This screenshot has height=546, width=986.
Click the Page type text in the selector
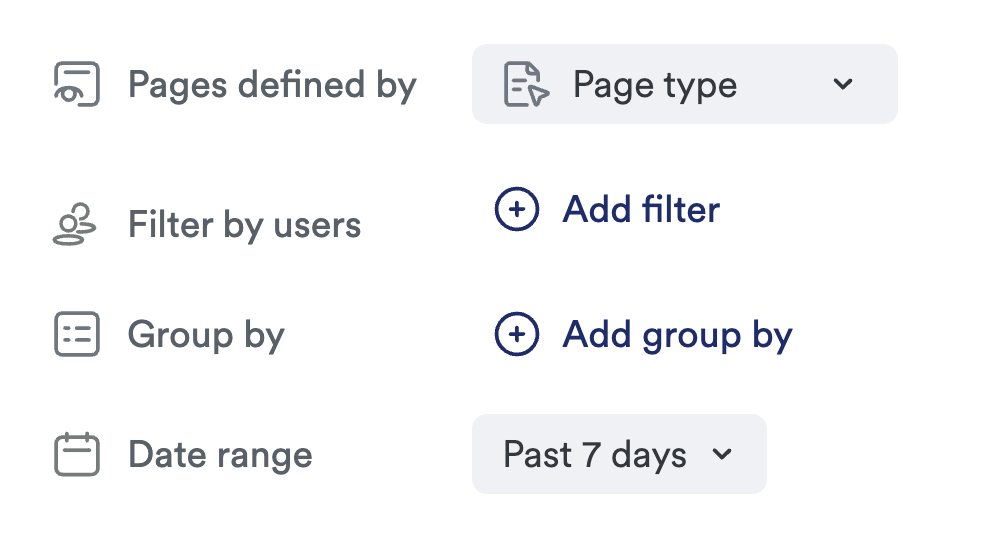[x=655, y=85]
